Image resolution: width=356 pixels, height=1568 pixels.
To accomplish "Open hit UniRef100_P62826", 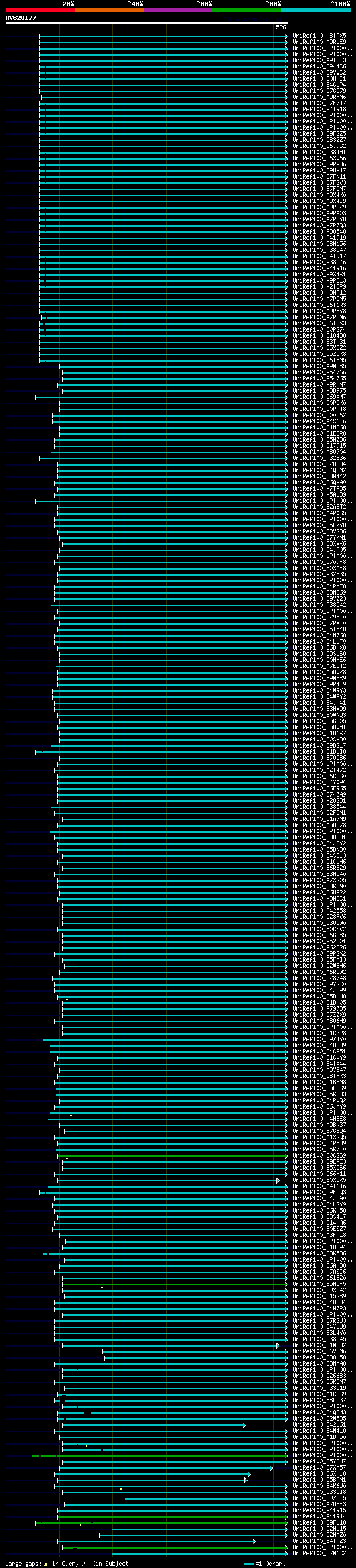I will pos(319,948).
